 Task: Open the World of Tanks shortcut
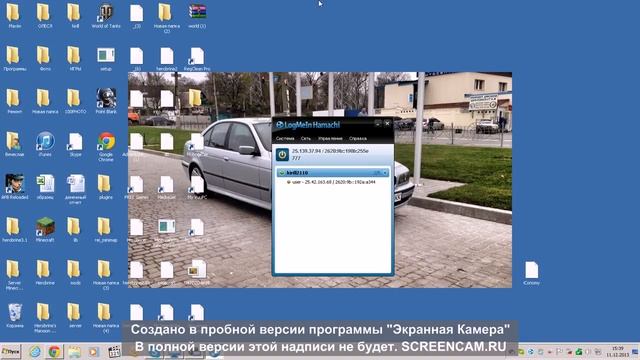tap(106, 16)
